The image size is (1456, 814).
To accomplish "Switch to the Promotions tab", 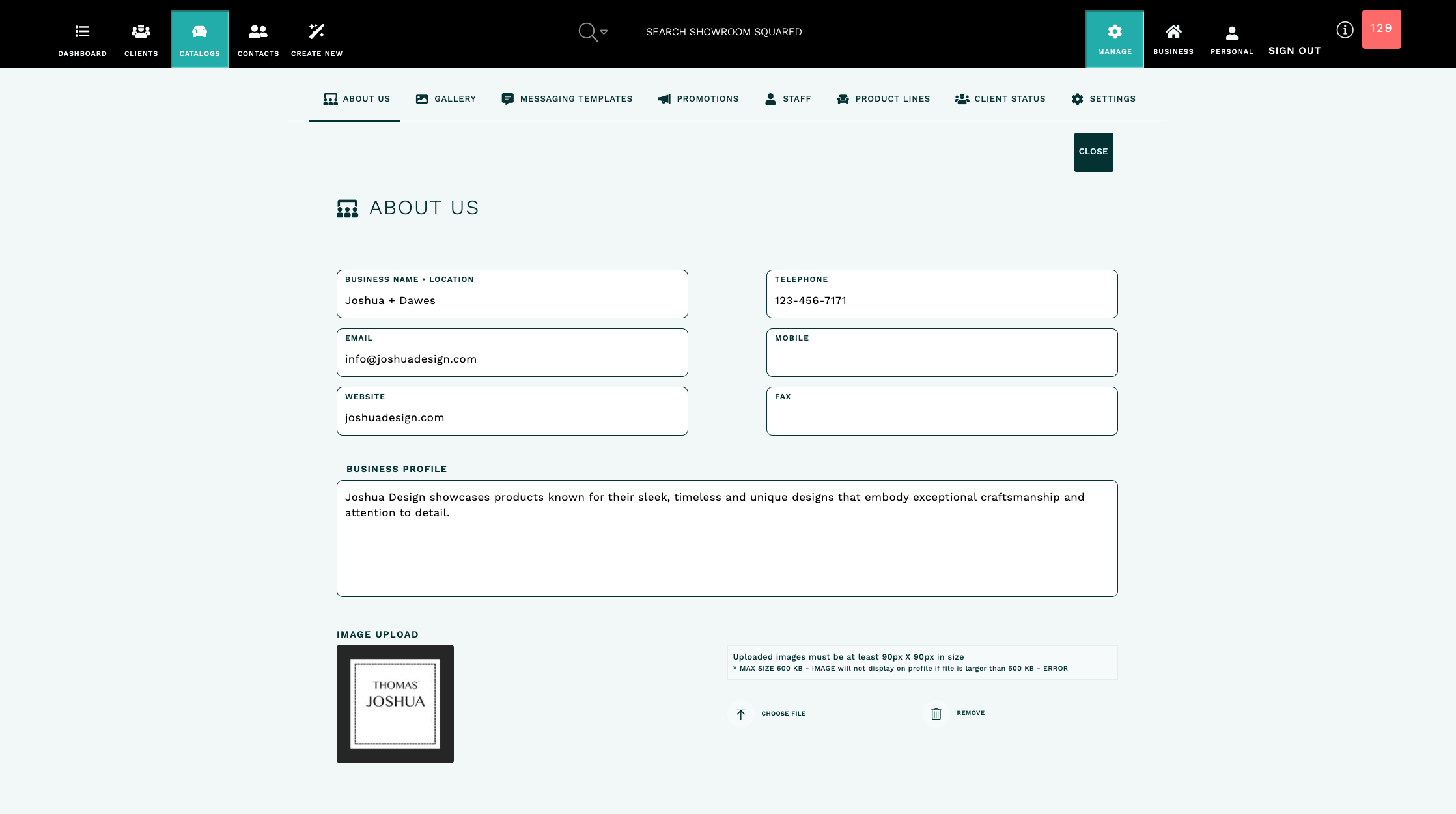I will click(698, 99).
